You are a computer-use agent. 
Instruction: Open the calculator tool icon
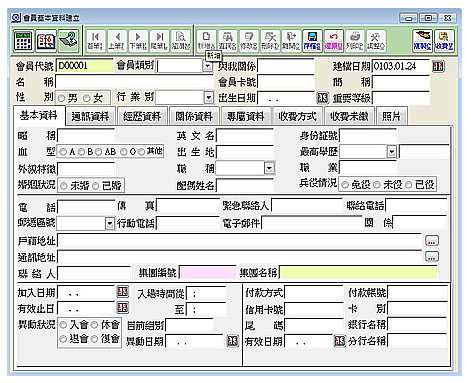point(23,41)
